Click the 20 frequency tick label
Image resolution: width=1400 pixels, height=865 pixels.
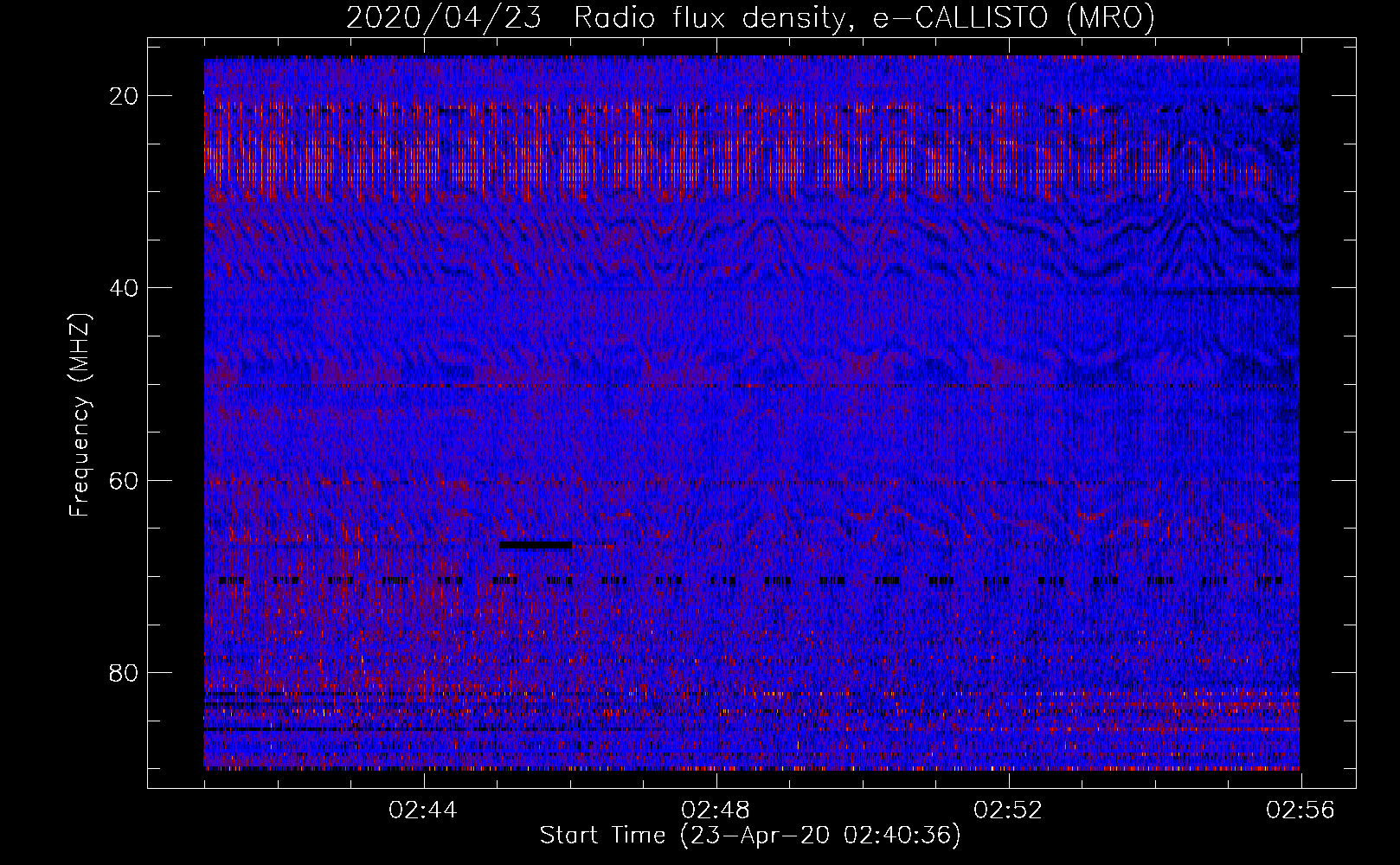124,95
